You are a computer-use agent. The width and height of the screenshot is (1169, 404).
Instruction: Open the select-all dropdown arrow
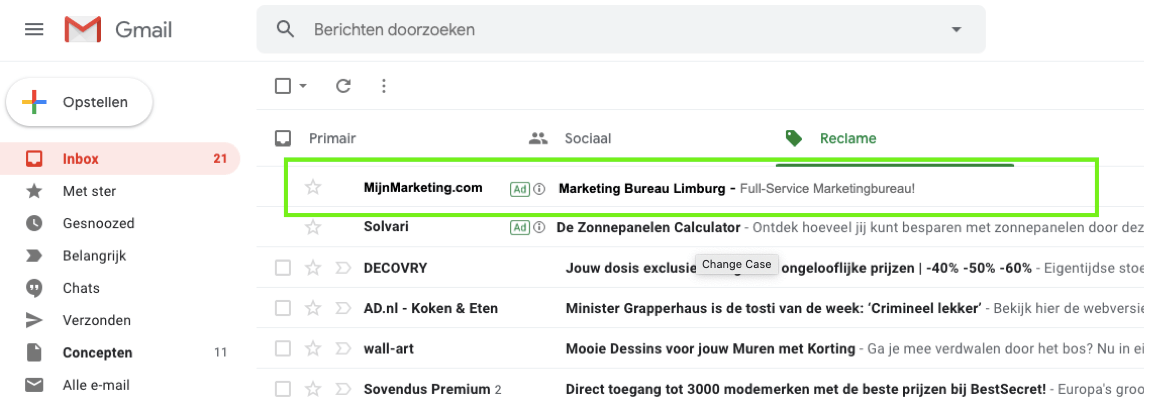click(x=303, y=86)
